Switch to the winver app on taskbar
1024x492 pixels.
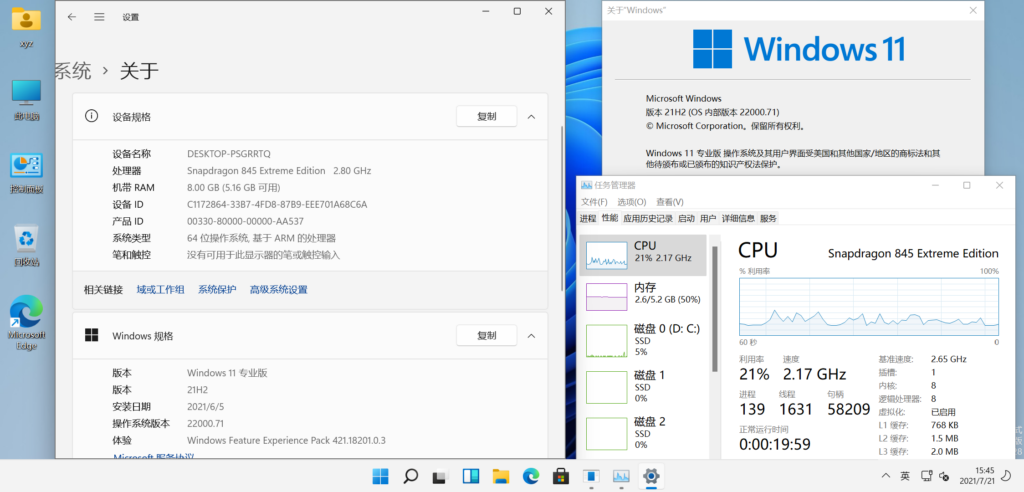591,476
